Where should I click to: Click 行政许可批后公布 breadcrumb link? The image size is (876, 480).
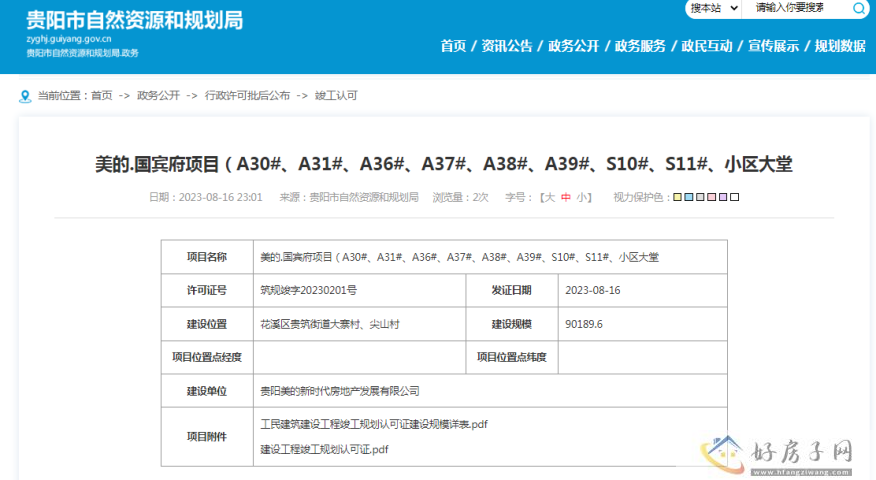[247, 96]
